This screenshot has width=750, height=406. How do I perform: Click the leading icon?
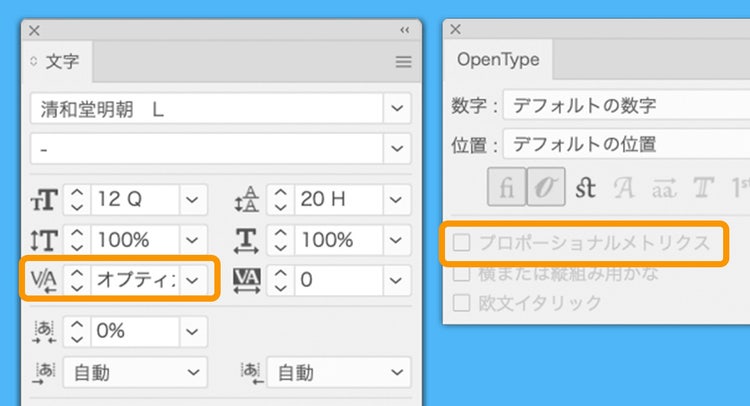[x=247, y=199]
